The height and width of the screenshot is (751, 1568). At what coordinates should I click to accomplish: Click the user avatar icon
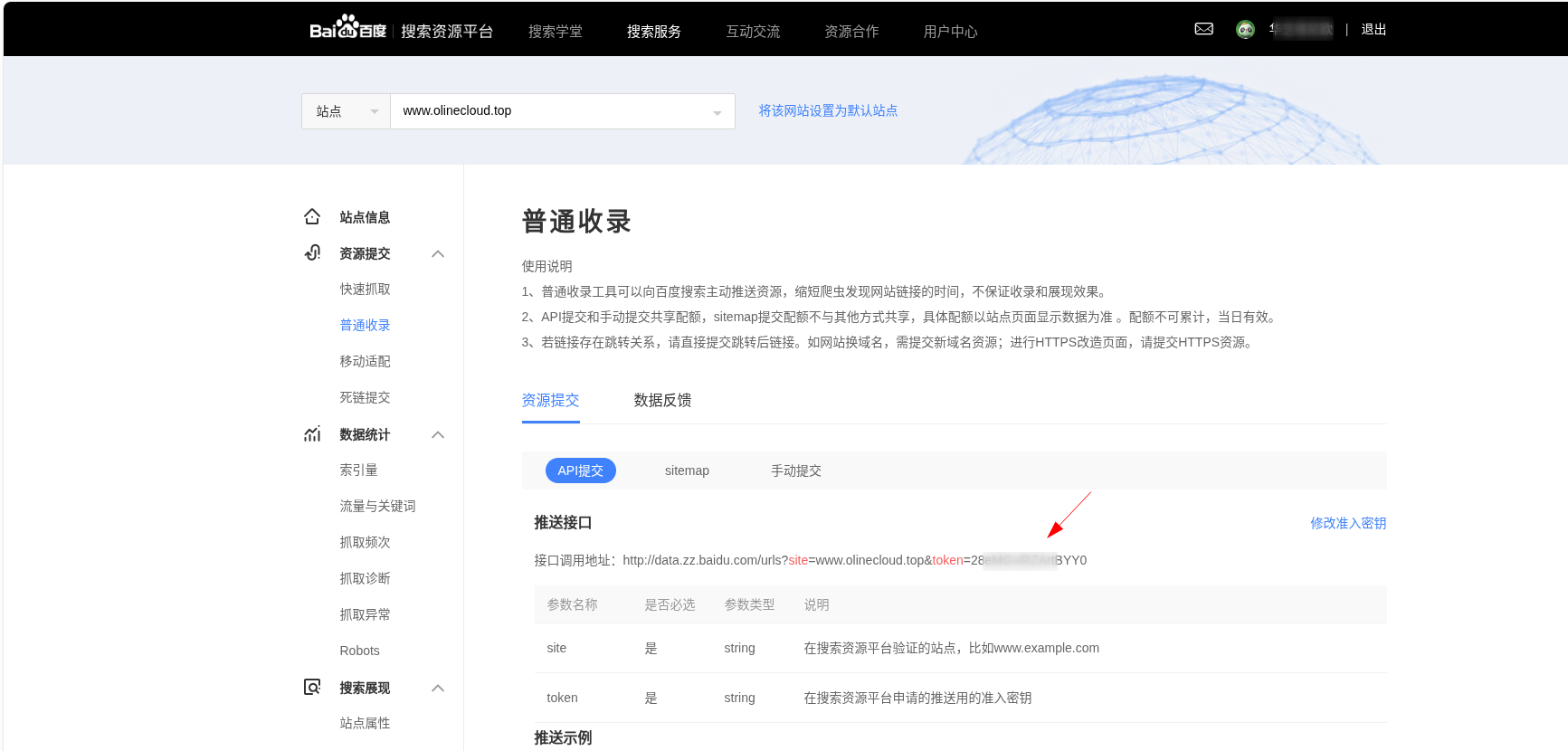click(1245, 30)
